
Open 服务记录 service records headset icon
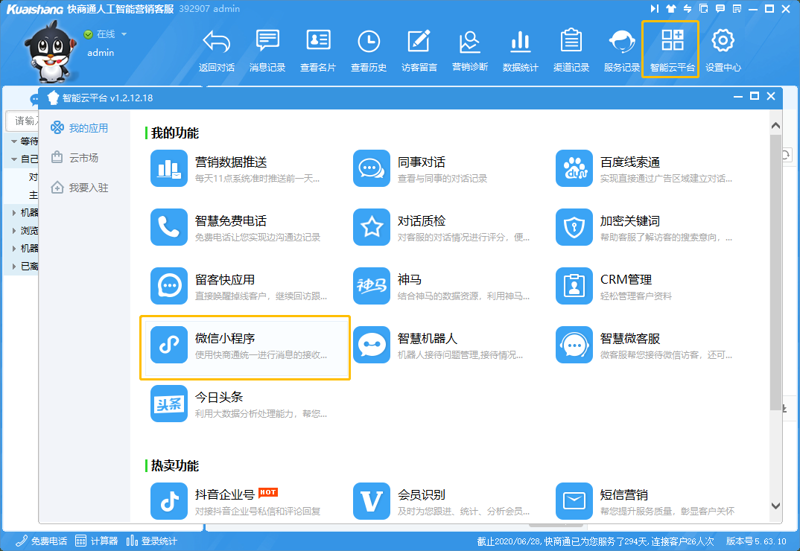621,41
